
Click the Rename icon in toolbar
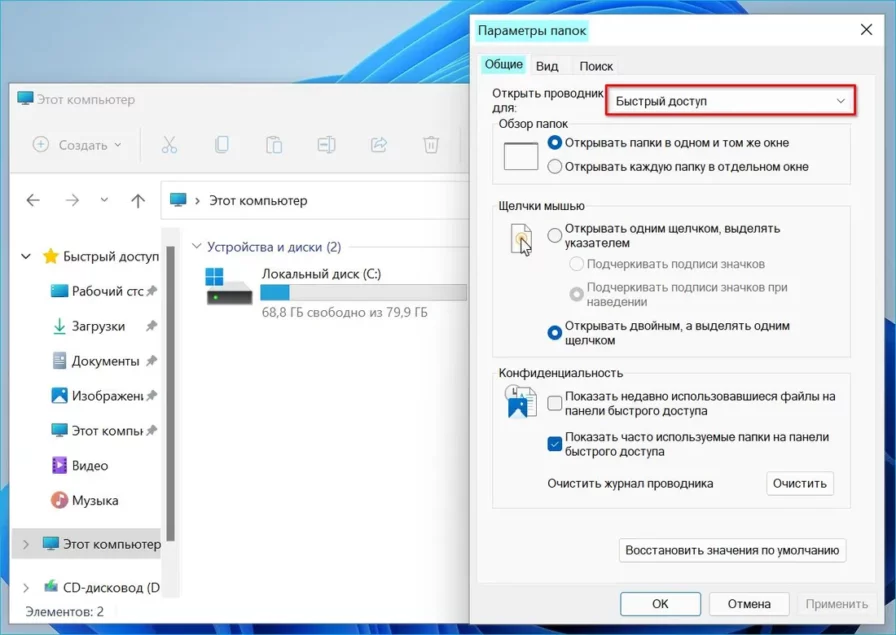[x=326, y=145]
